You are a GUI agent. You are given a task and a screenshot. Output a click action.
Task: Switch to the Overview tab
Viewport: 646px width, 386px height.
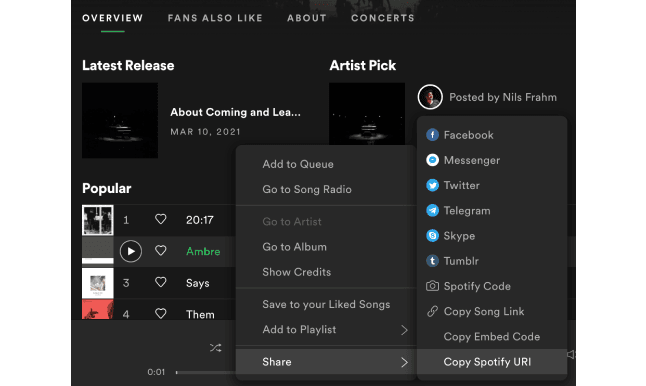pyautogui.click(x=112, y=18)
